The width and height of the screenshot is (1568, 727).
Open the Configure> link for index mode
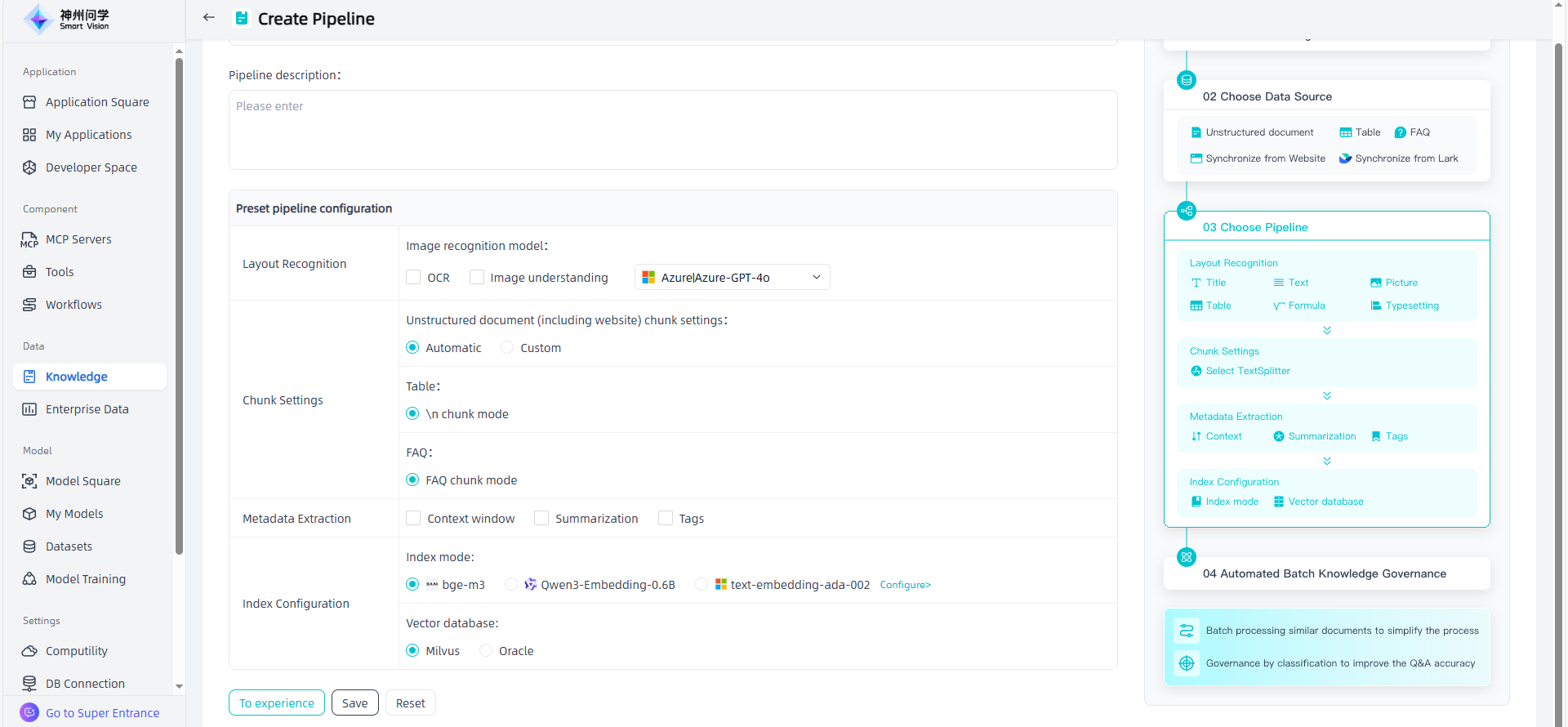coord(905,585)
